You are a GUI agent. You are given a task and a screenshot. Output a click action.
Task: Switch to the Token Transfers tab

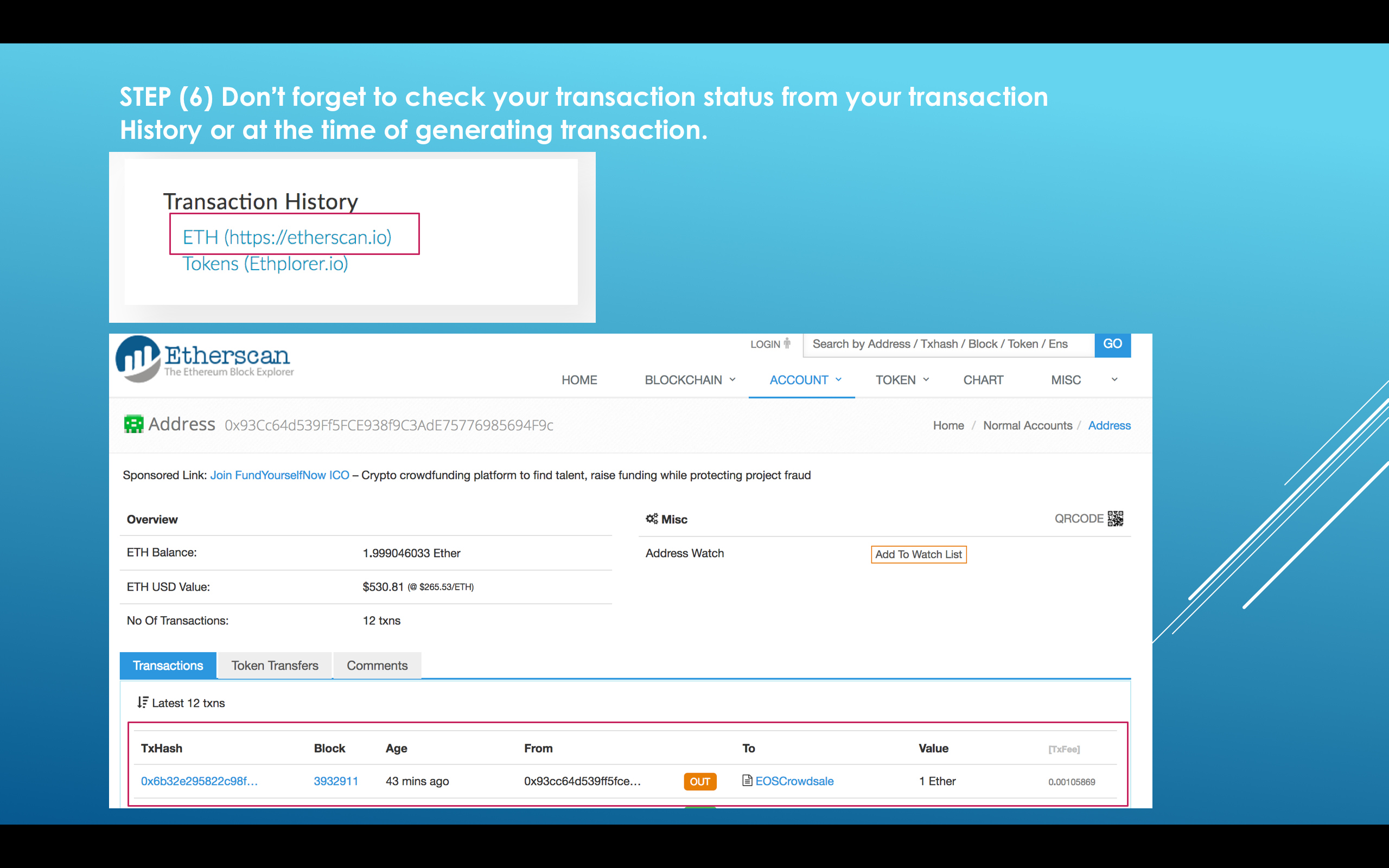[x=275, y=665]
